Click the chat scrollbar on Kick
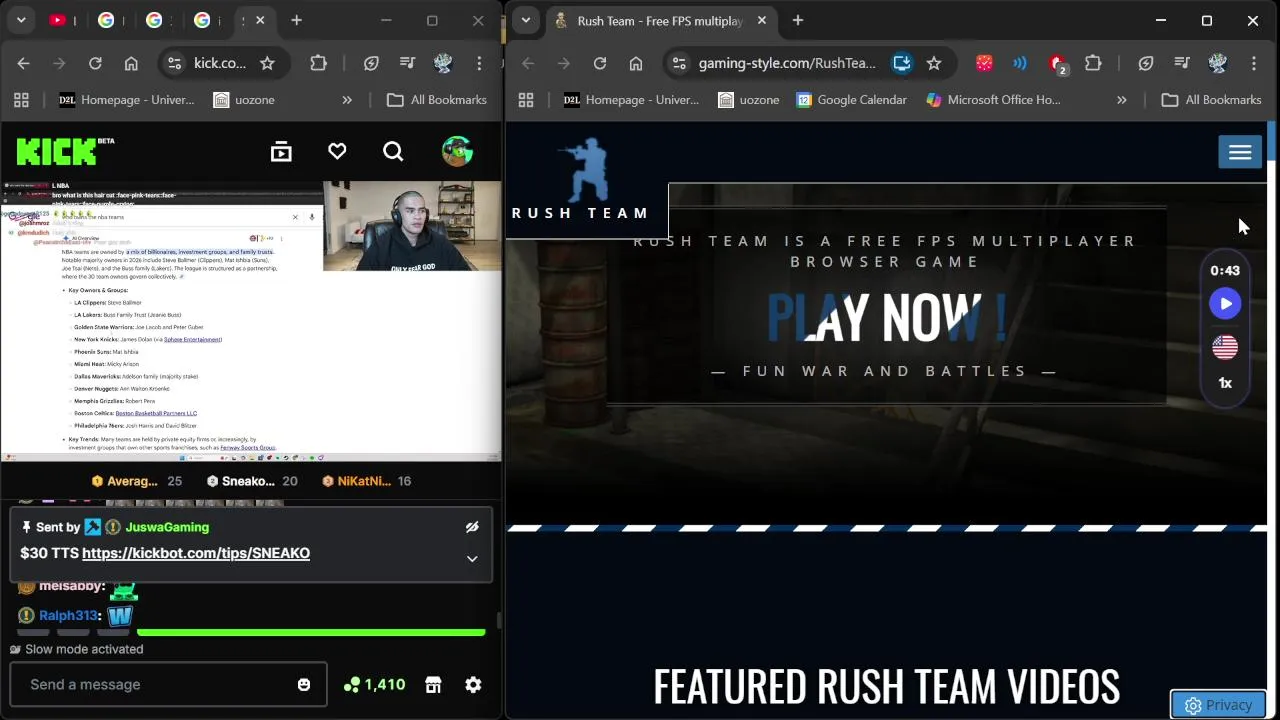 point(498,622)
